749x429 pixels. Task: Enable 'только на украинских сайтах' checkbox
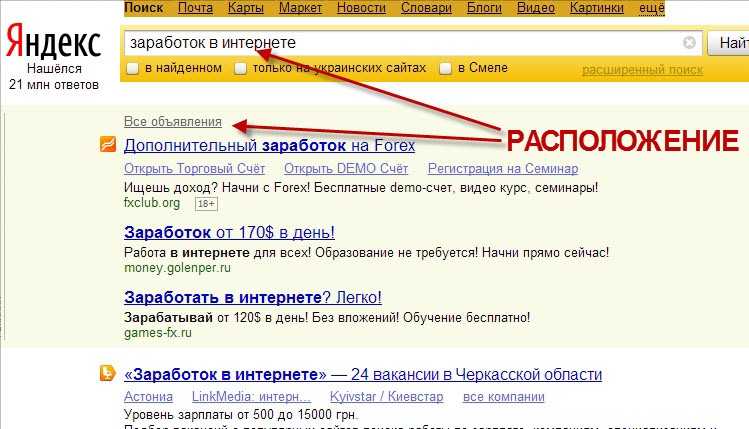pyautogui.click(x=241, y=68)
